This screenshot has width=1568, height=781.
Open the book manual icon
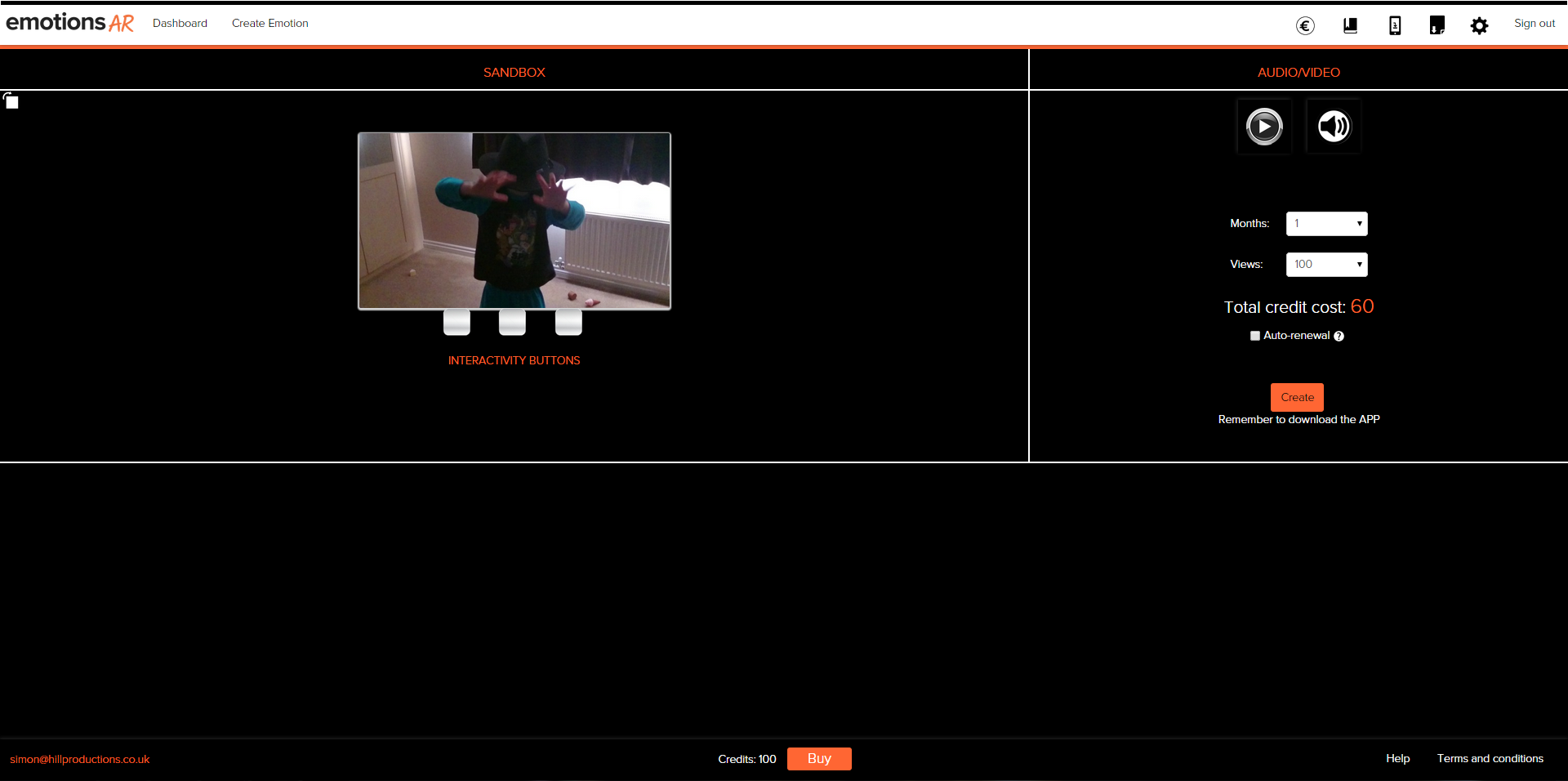pos(1350,26)
